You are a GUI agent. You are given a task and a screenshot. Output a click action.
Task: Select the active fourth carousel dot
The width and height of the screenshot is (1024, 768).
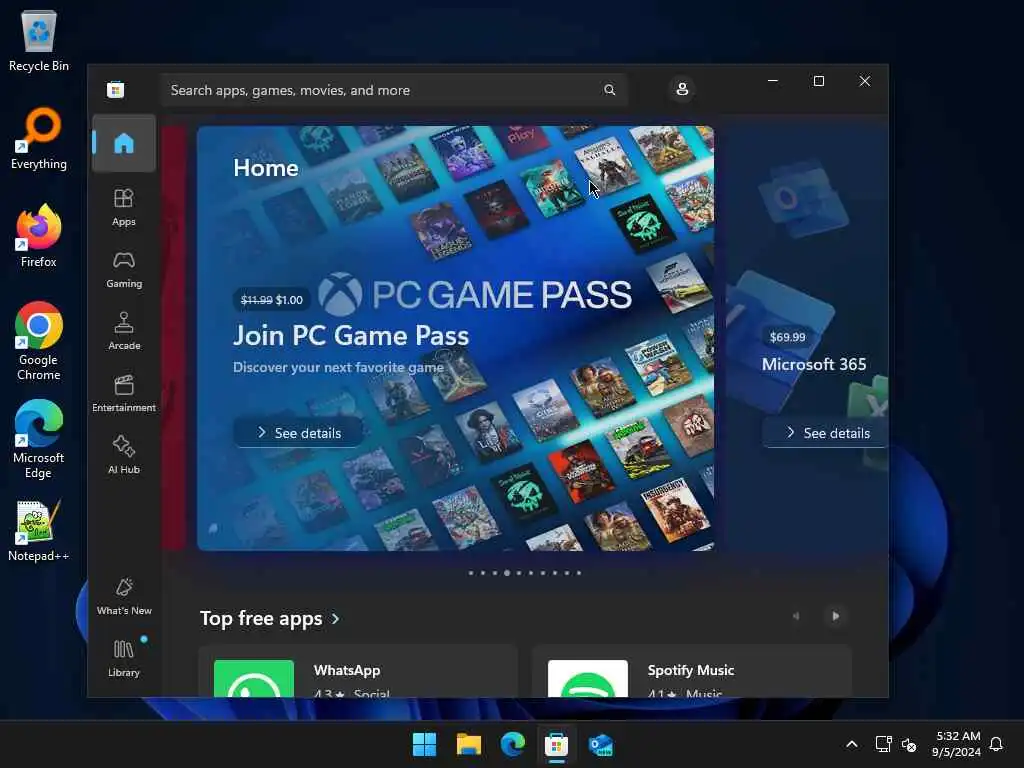click(507, 573)
